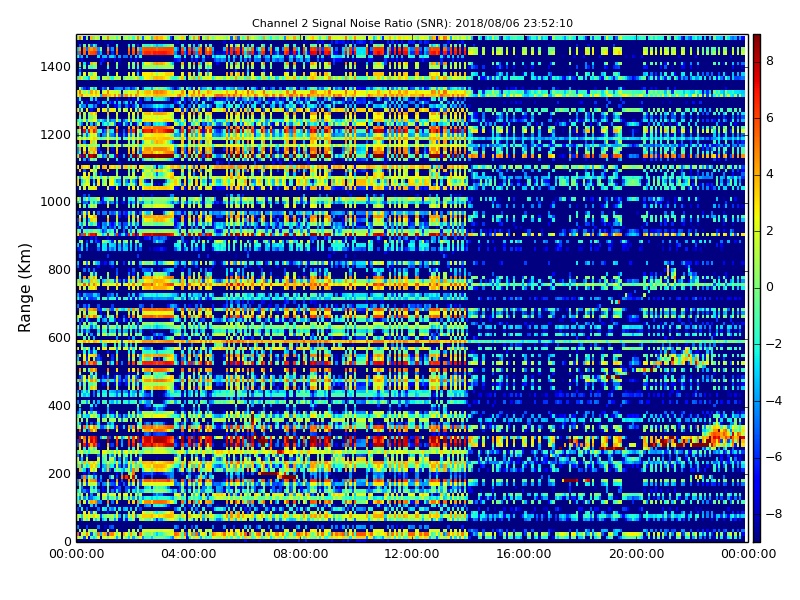Select the 800 range tick label
This screenshot has width=800, height=600.
tap(59, 270)
